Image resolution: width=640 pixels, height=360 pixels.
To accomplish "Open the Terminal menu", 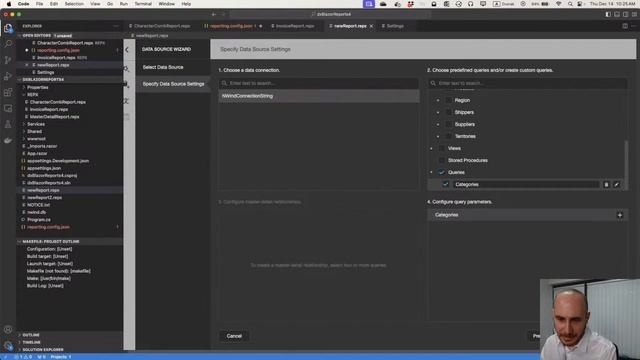I will [143, 4].
